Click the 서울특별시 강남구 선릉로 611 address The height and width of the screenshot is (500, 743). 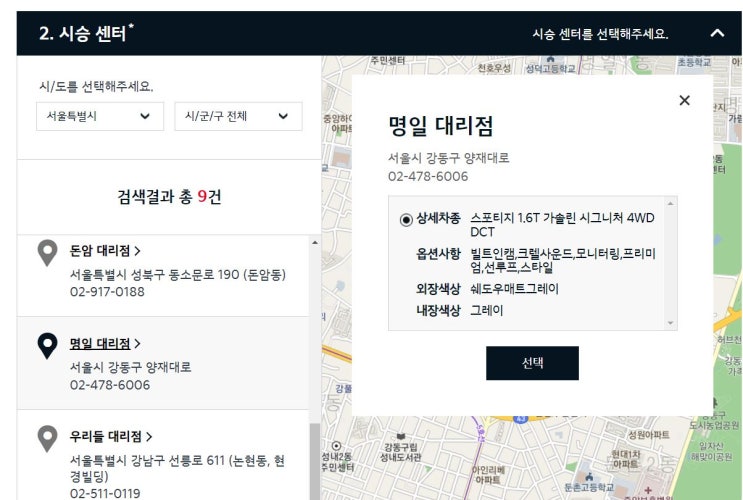point(177,468)
